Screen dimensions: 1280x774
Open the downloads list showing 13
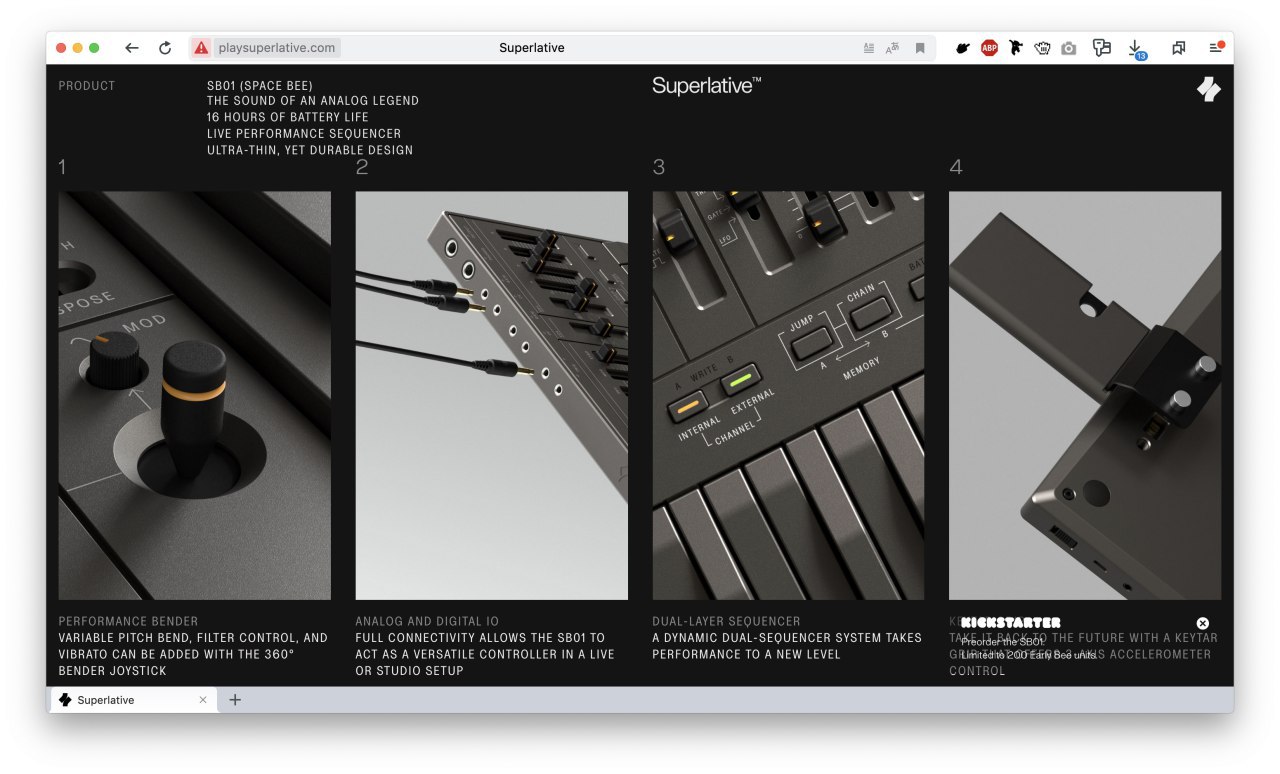click(1136, 49)
